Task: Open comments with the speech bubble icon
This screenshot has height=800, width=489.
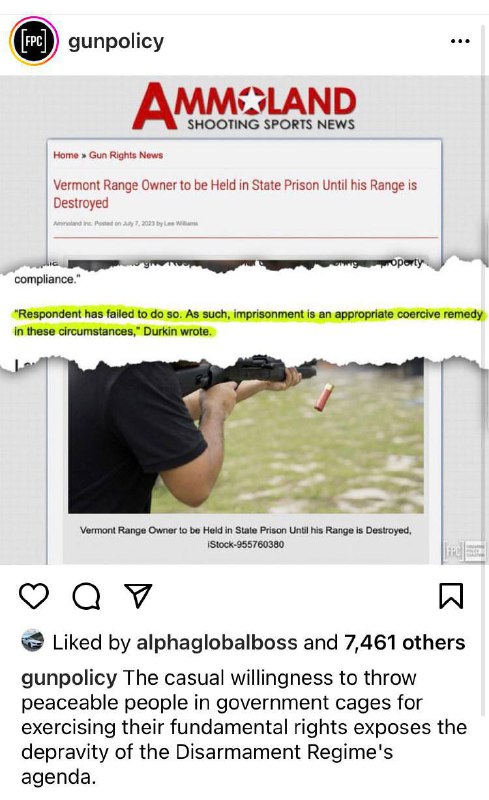Action: (86, 596)
